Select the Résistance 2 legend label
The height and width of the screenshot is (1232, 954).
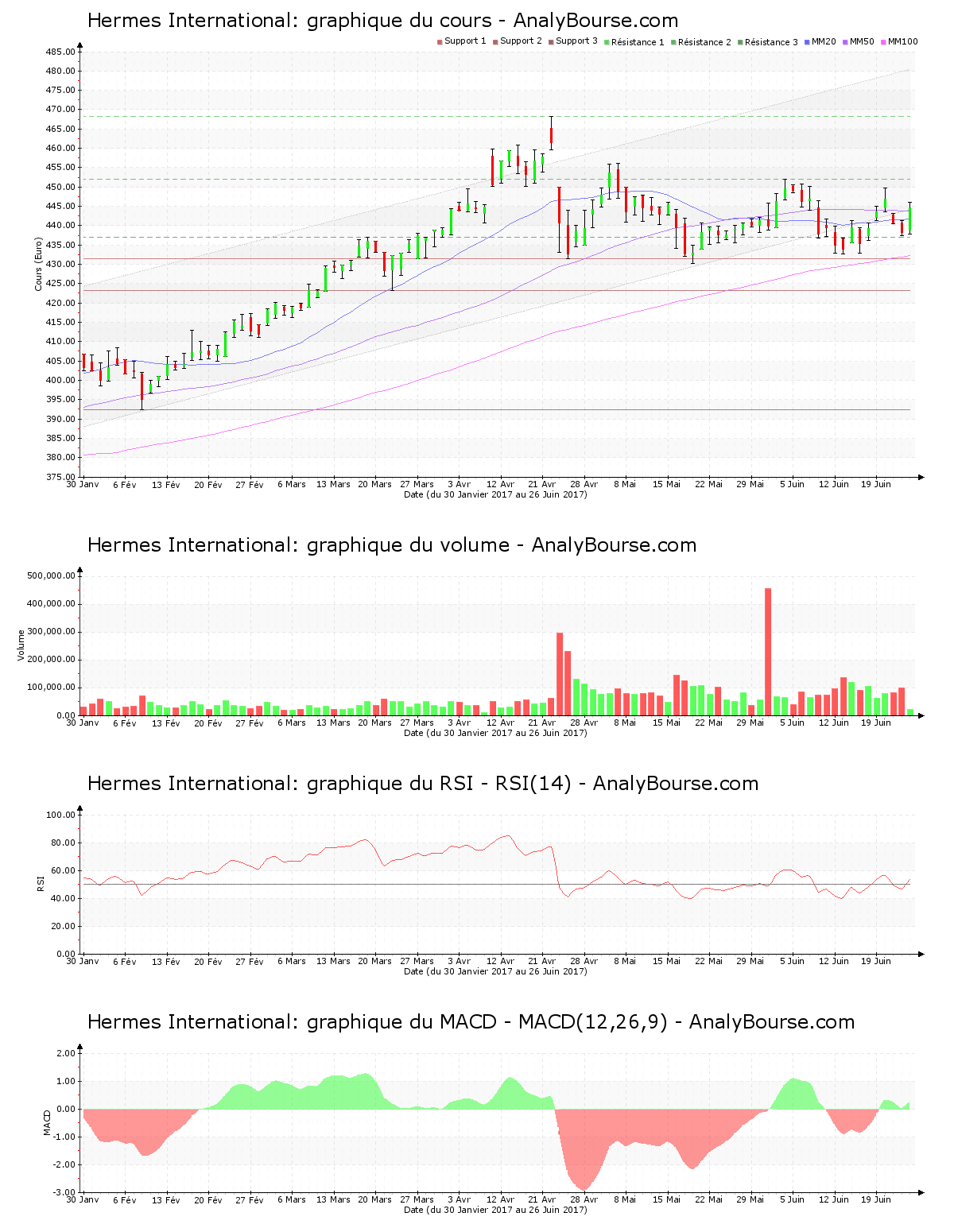click(704, 42)
